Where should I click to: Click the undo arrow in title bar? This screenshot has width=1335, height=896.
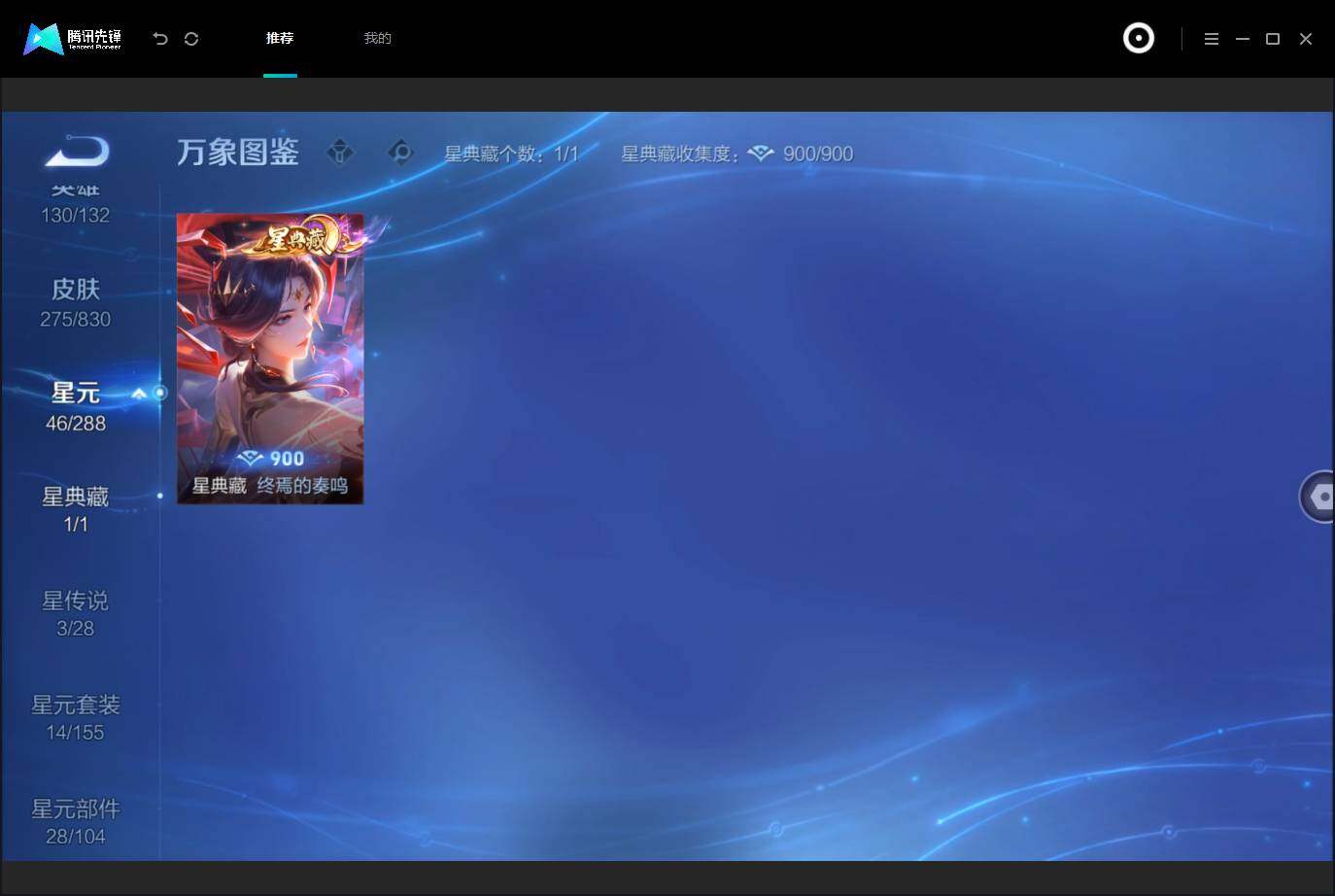(x=160, y=39)
